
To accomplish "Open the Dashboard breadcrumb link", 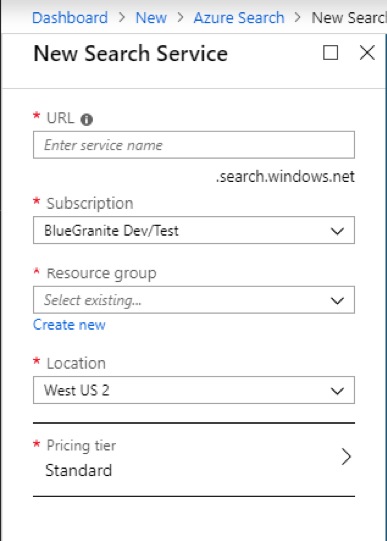I will (x=70, y=18).
